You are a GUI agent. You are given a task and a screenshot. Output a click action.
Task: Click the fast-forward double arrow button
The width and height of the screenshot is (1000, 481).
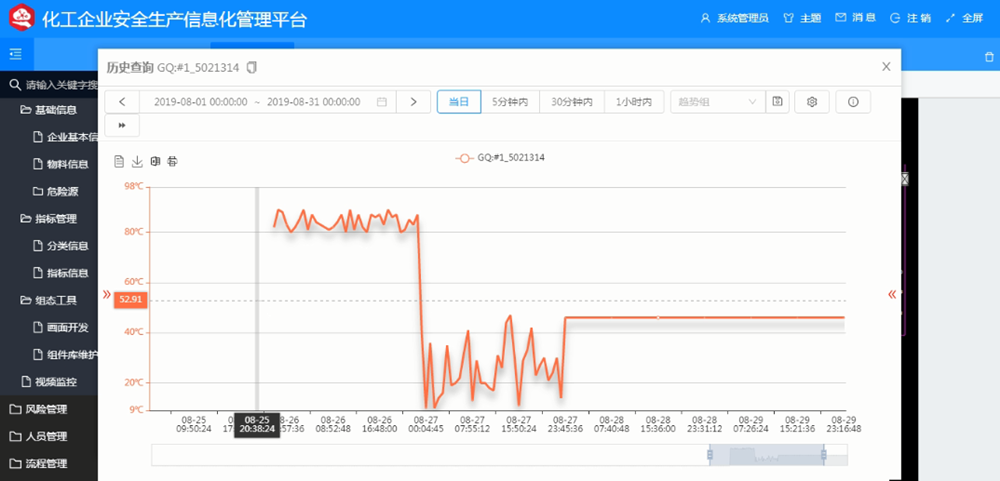[122, 125]
